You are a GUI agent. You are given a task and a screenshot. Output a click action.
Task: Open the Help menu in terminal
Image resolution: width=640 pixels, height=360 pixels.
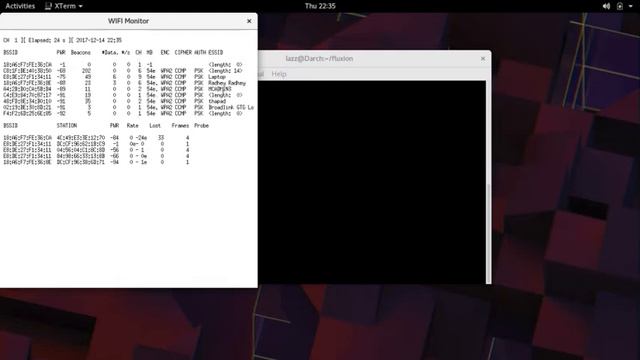(279, 74)
